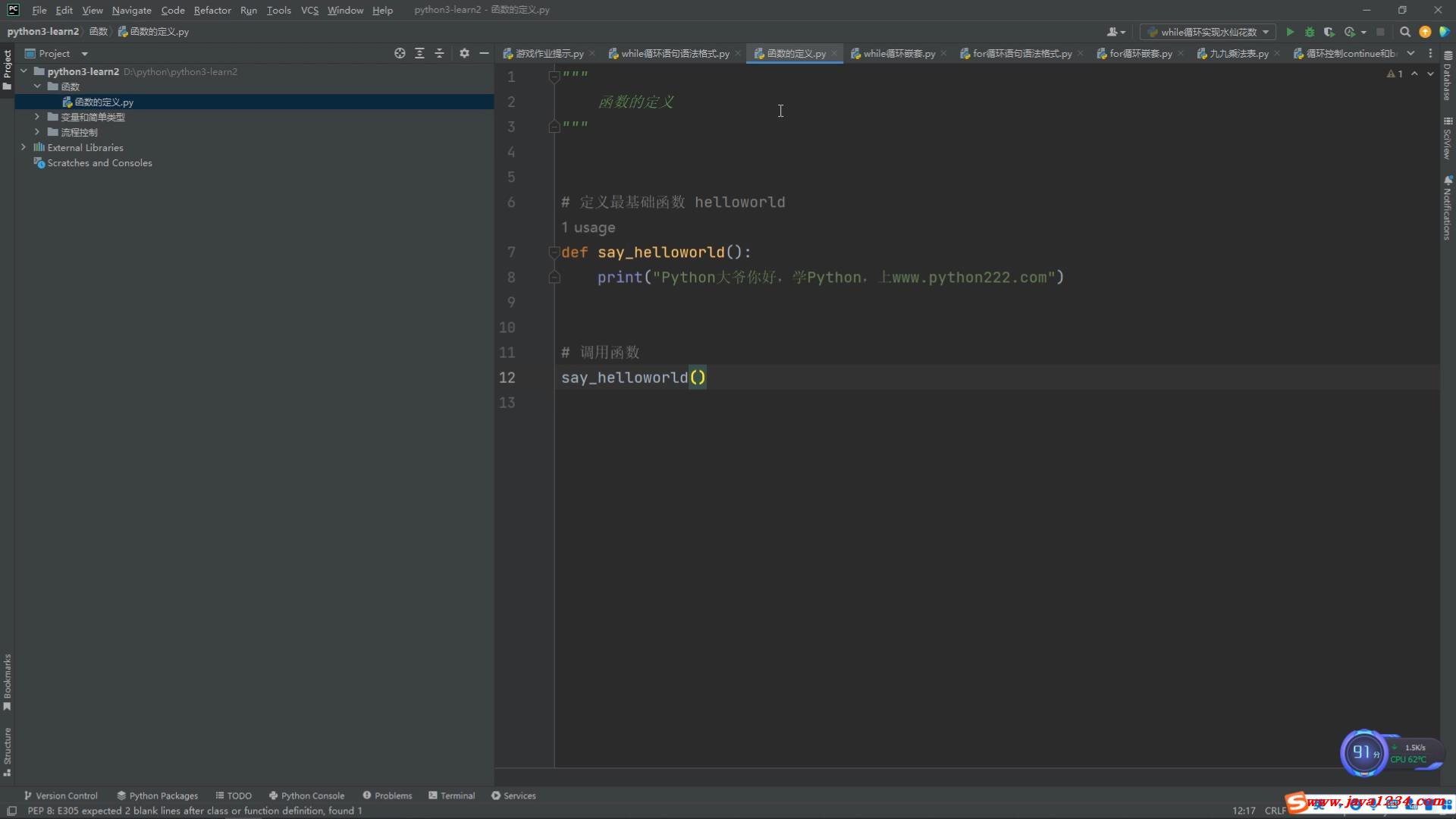The width and height of the screenshot is (1456, 819).
Task: Open the Project view dropdown
Action: [84, 54]
